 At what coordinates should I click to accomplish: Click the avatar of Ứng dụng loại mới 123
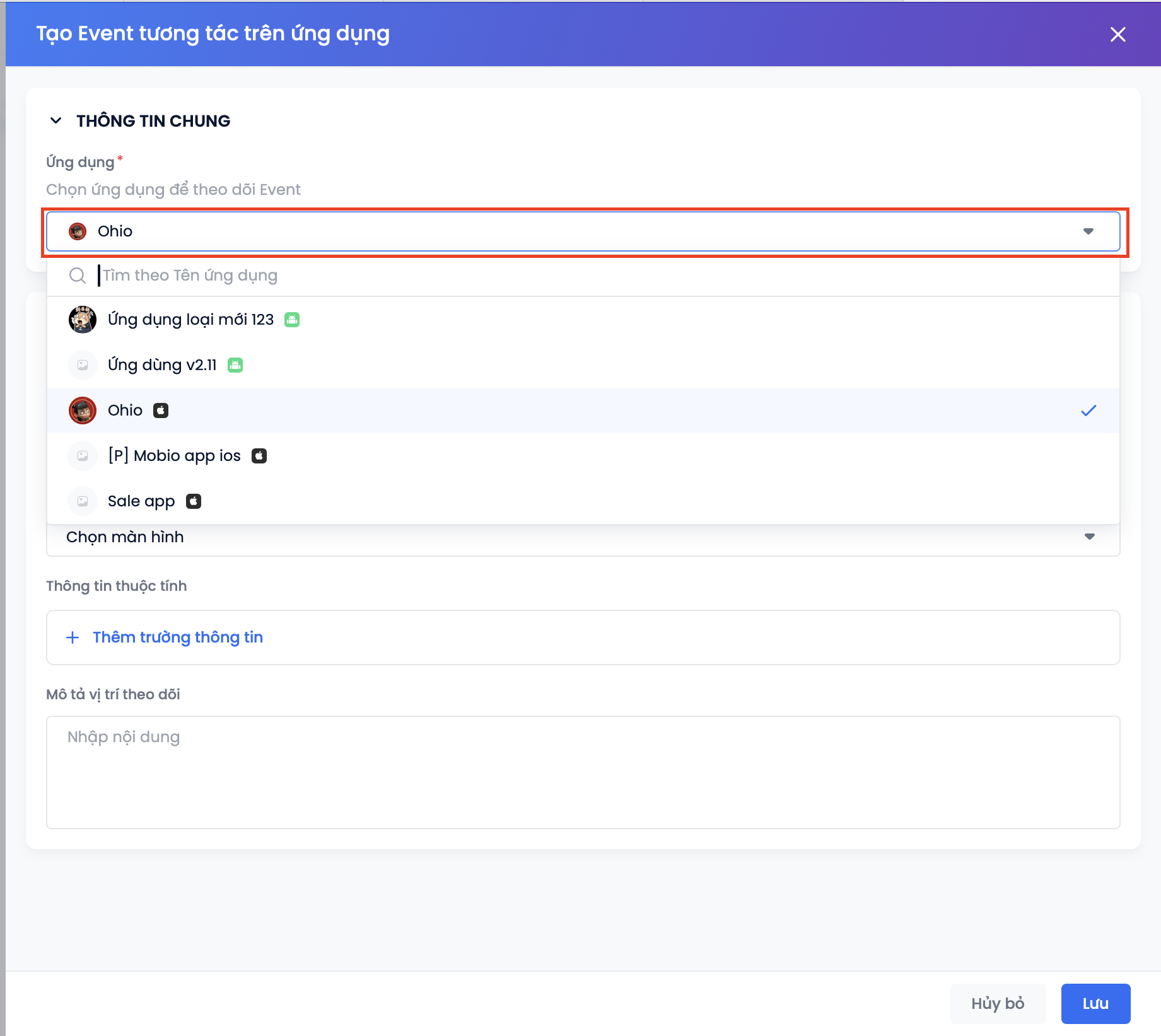(x=82, y=320)
